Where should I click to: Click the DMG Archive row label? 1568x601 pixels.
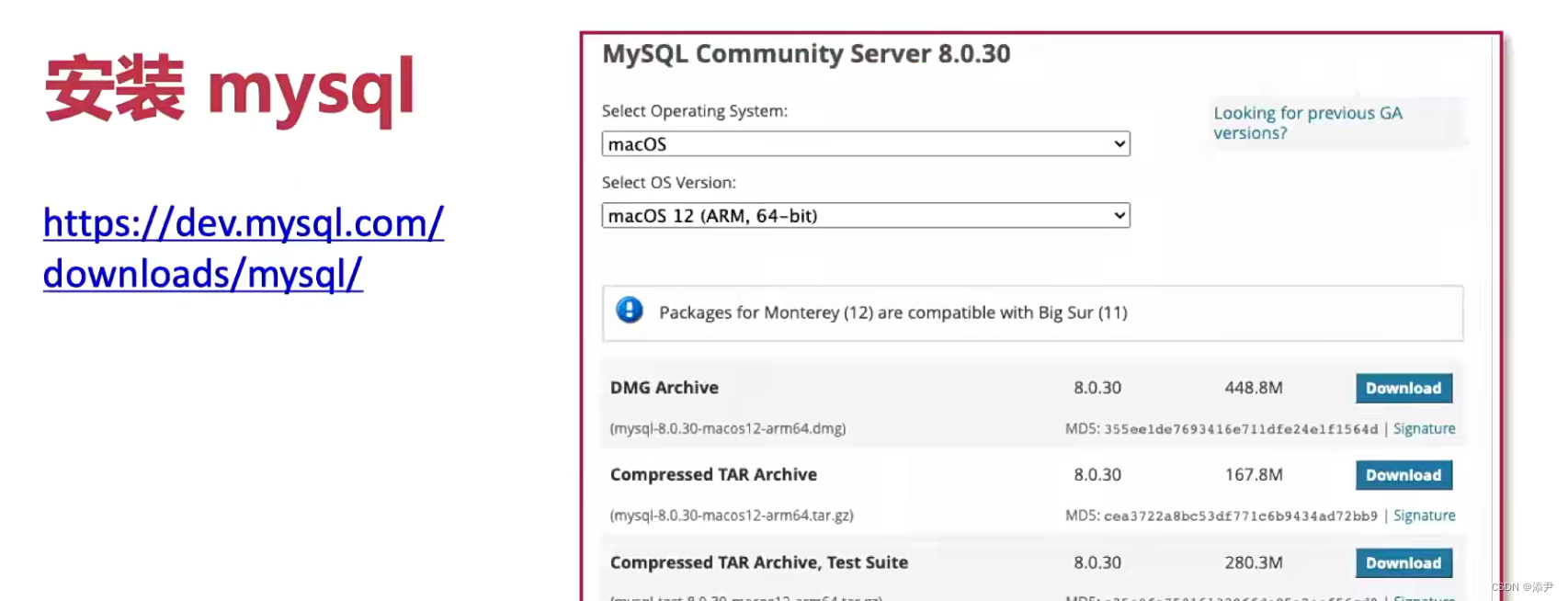click(664, 388)
